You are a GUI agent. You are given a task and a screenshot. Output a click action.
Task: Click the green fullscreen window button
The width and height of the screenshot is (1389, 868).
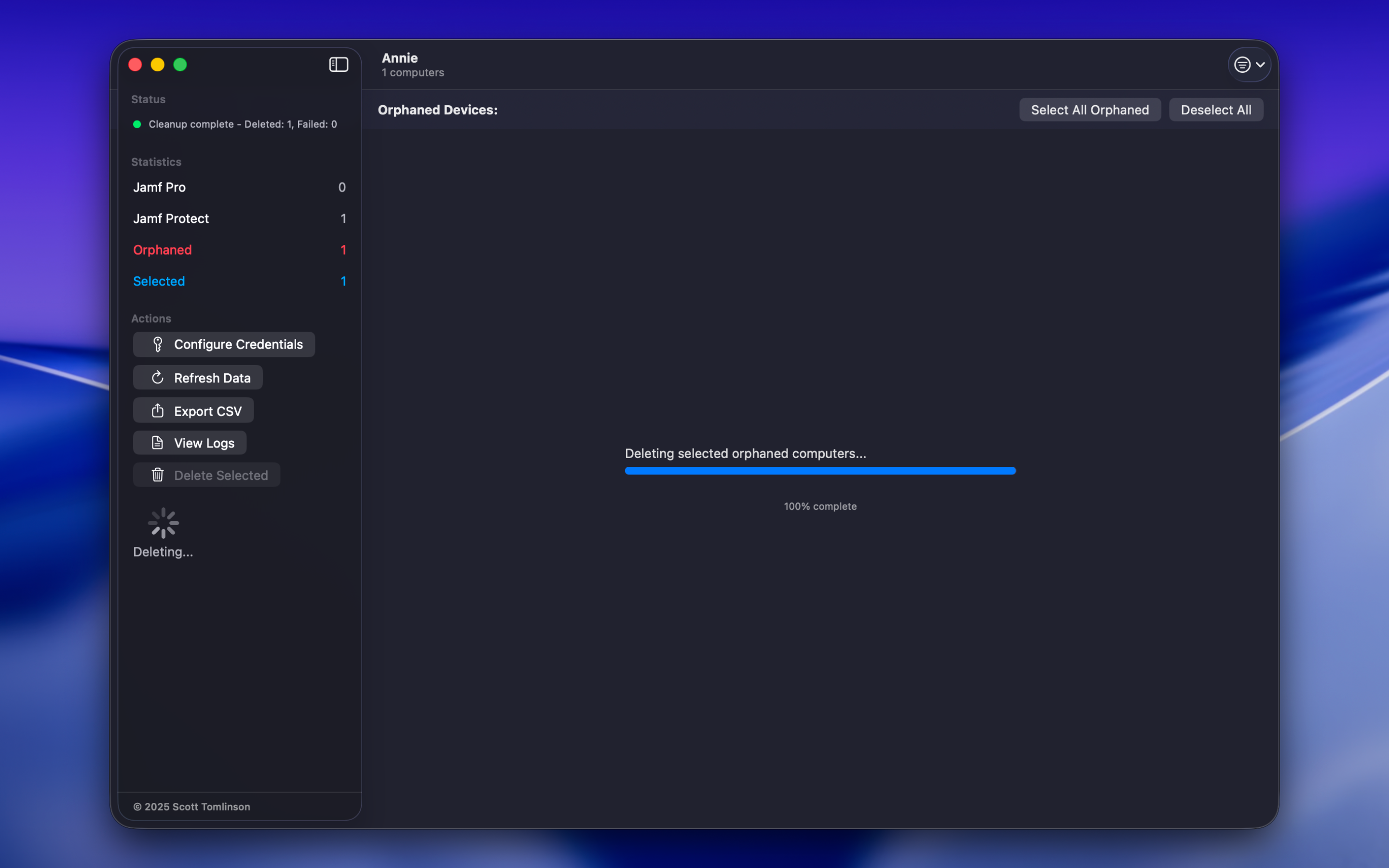tap(180, 64)
